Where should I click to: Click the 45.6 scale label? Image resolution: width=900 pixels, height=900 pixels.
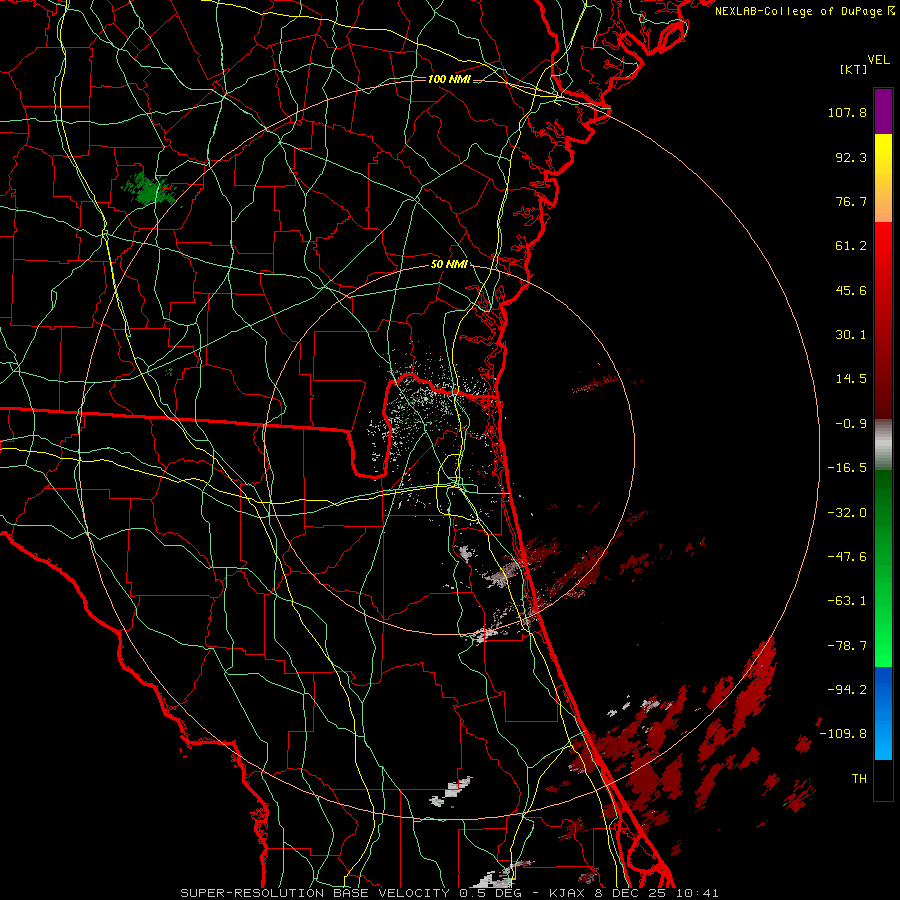coord(851,290)
